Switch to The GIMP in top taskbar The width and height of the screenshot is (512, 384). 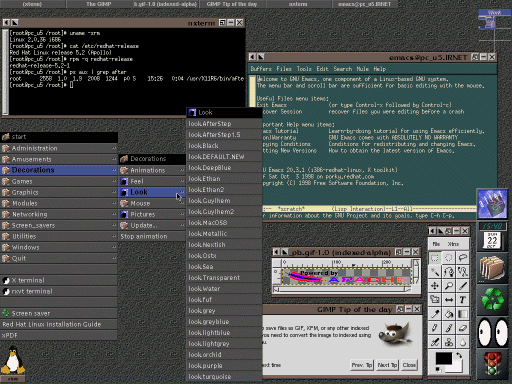(x=99, y=4)
